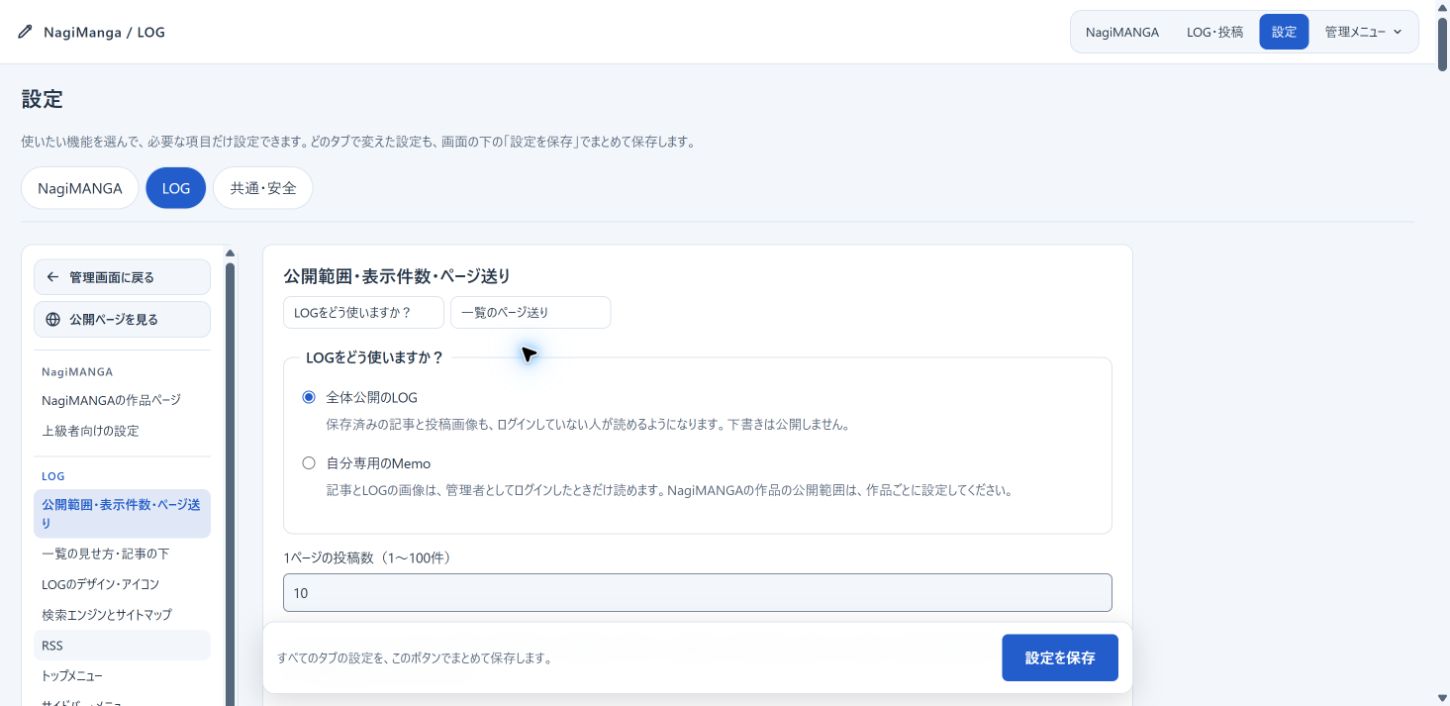The height and width of the screenshot is (706, 1450).
Task: Open LOG・投稿 in the top navigation
Action: pyautogui.click(x=1215, y=32)
